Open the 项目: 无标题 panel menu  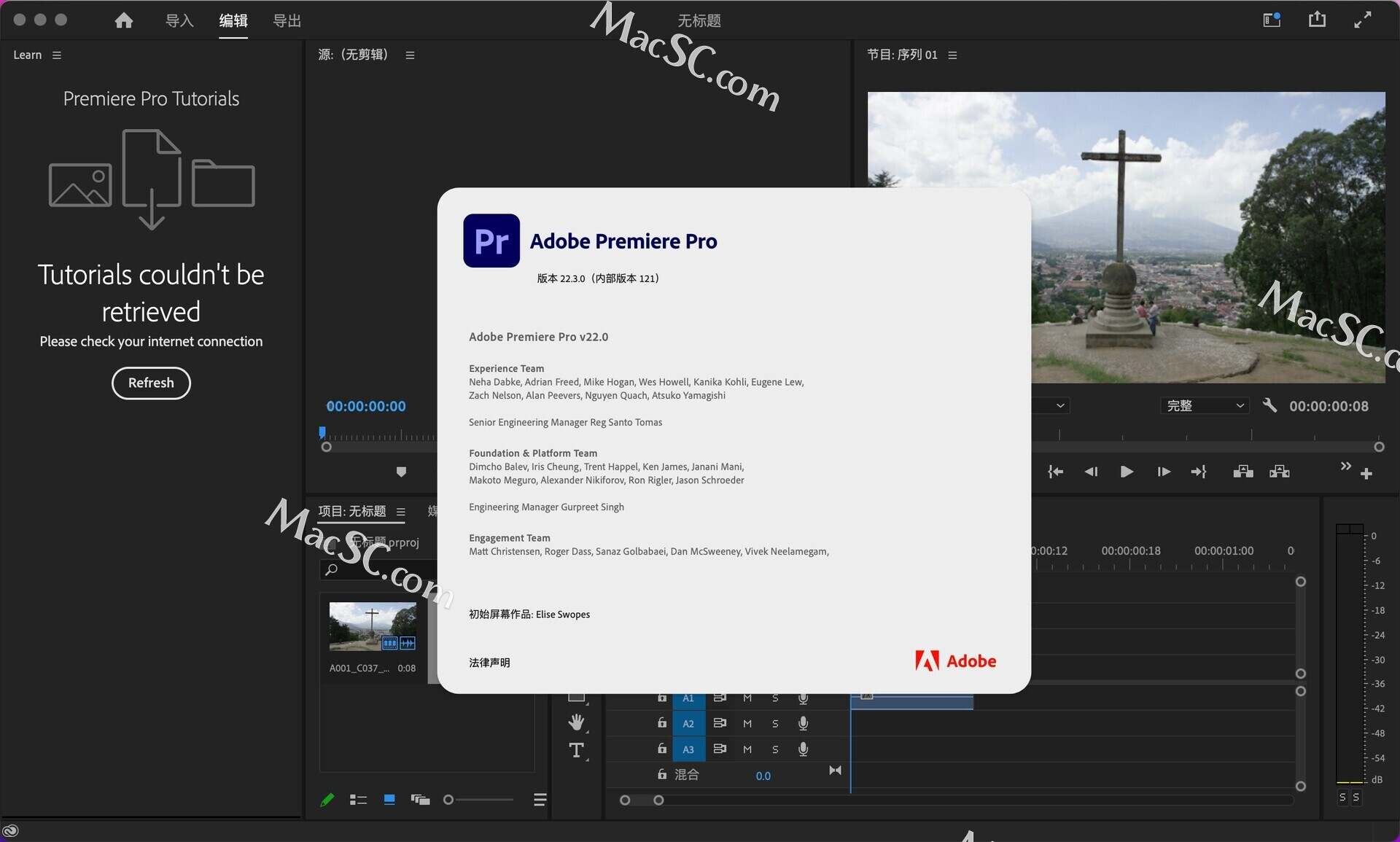pos(400,512)
